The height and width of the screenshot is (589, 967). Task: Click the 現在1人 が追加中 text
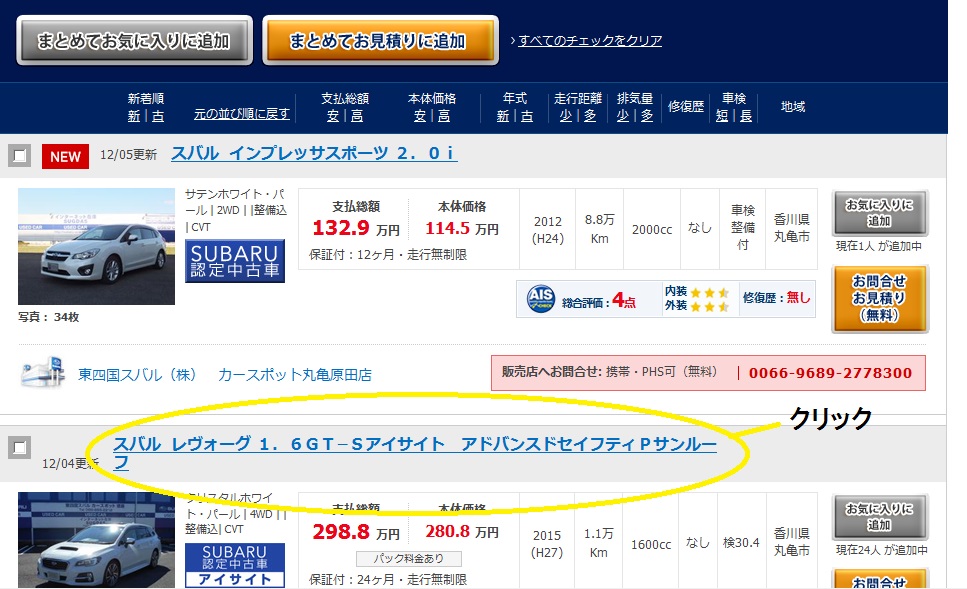coord(879,246)
